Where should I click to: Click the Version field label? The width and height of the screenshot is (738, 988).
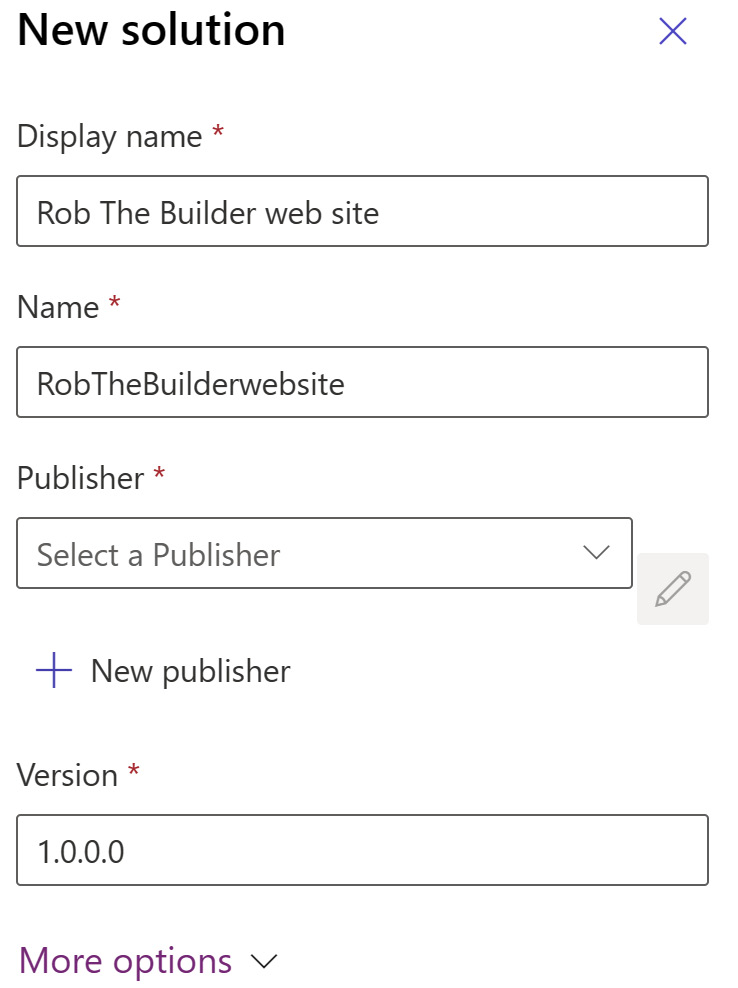click(67, 775)
